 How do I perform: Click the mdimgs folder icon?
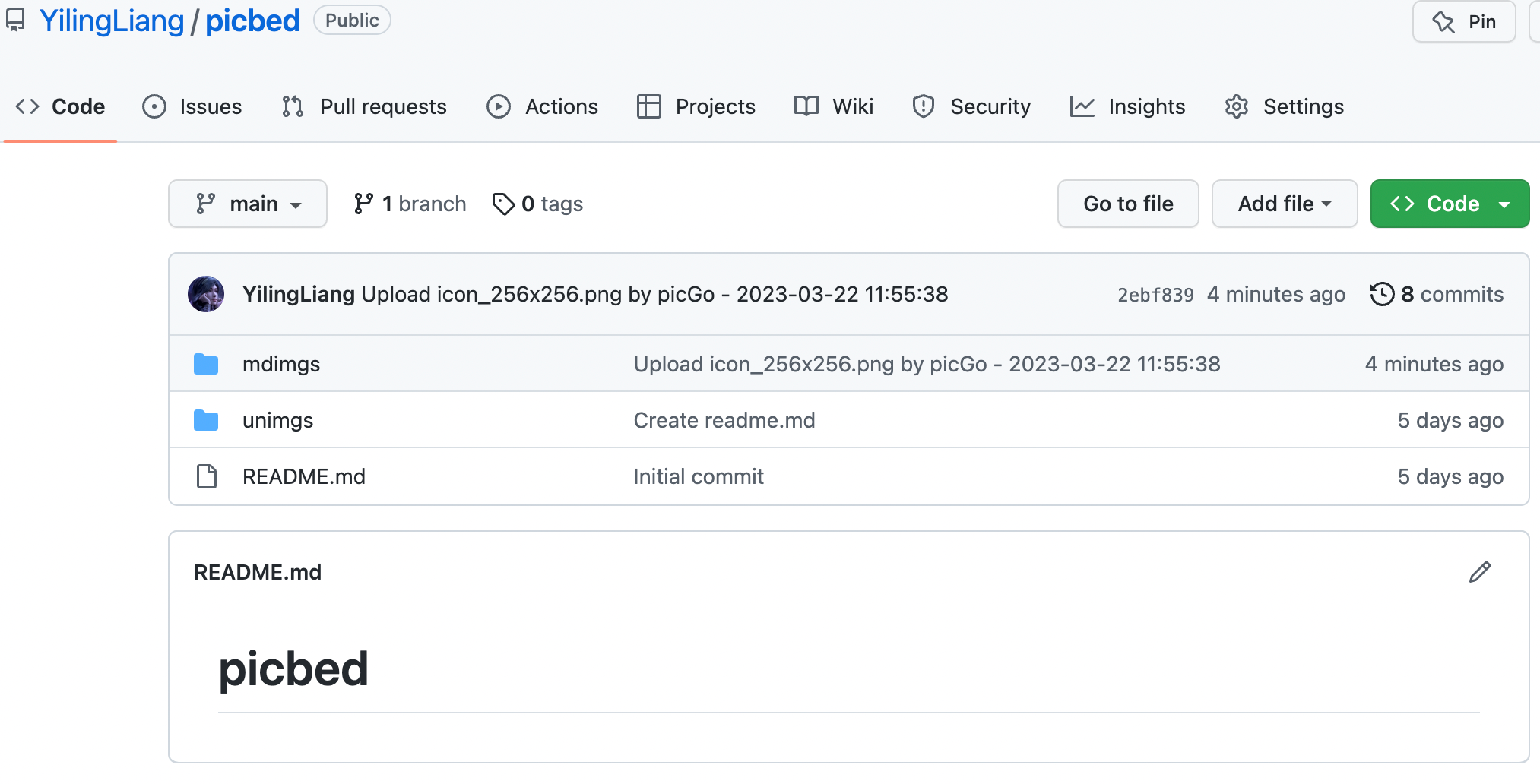point(206,364)
